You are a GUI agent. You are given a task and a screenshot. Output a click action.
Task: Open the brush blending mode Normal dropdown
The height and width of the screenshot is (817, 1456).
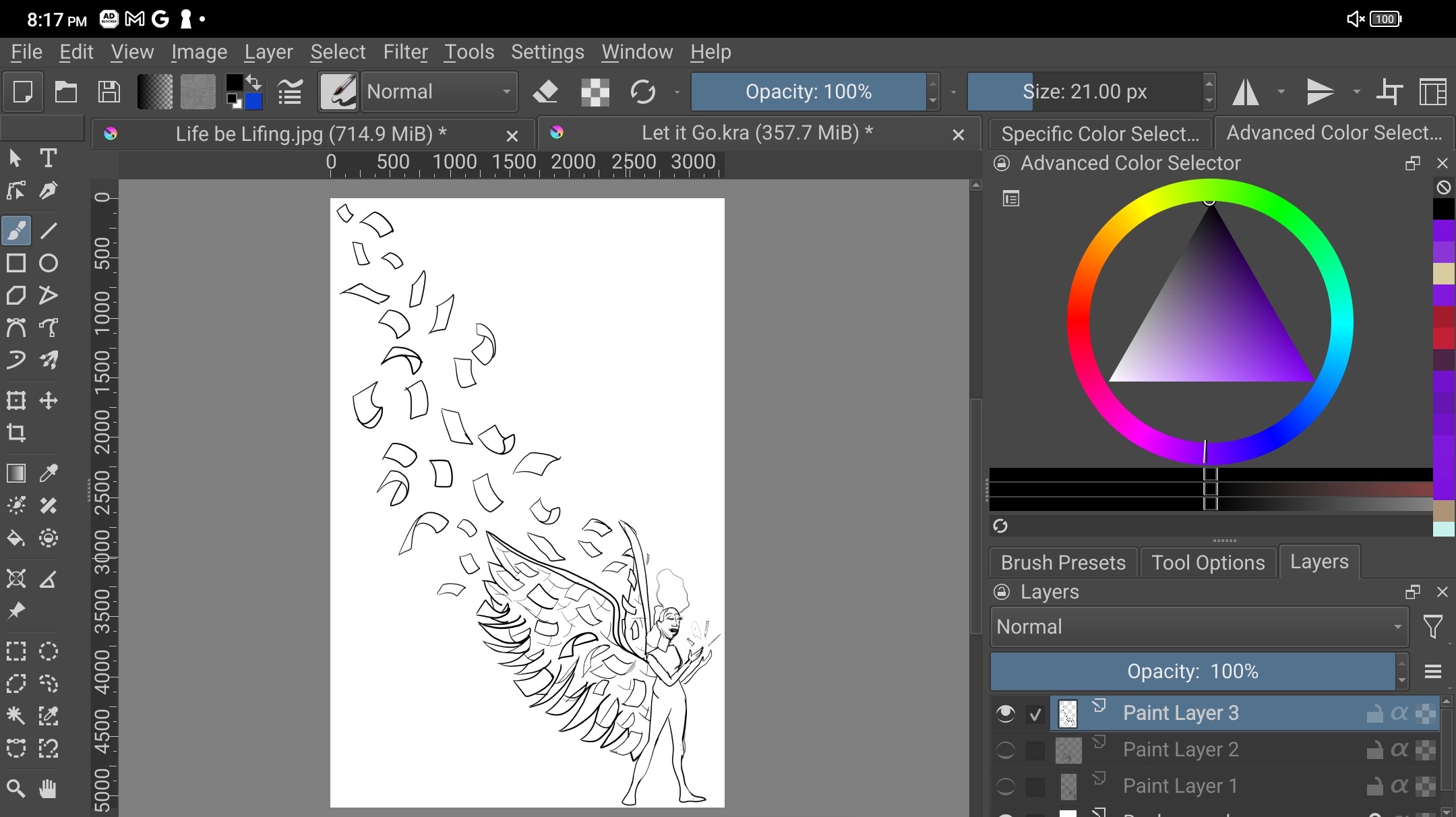coord(439,92)
